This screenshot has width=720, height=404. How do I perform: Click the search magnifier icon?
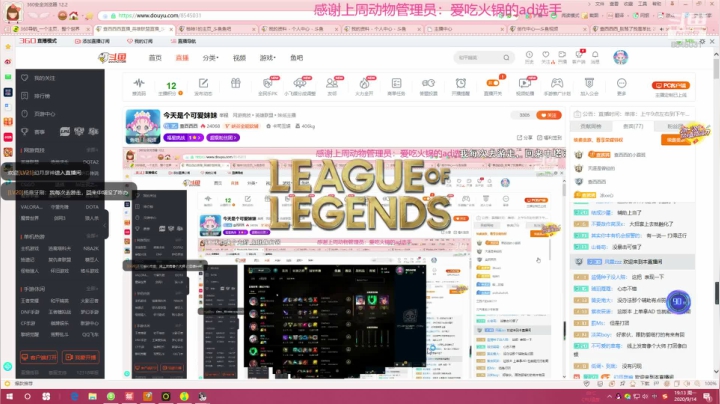point(506,57)
